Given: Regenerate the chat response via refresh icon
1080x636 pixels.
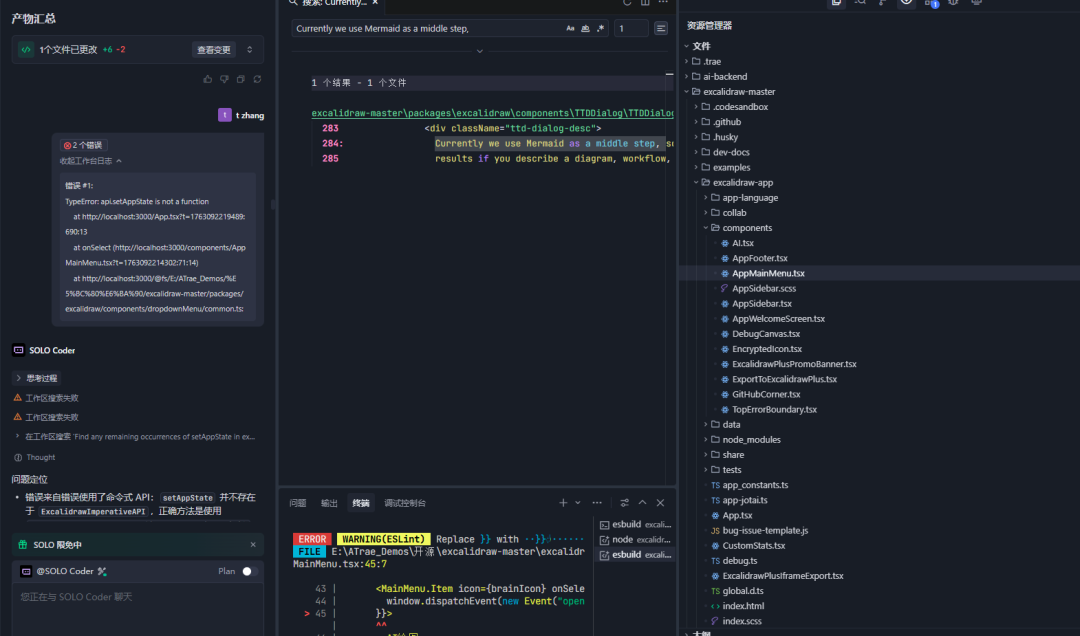Looking at the screenshot, I should 257,79.
